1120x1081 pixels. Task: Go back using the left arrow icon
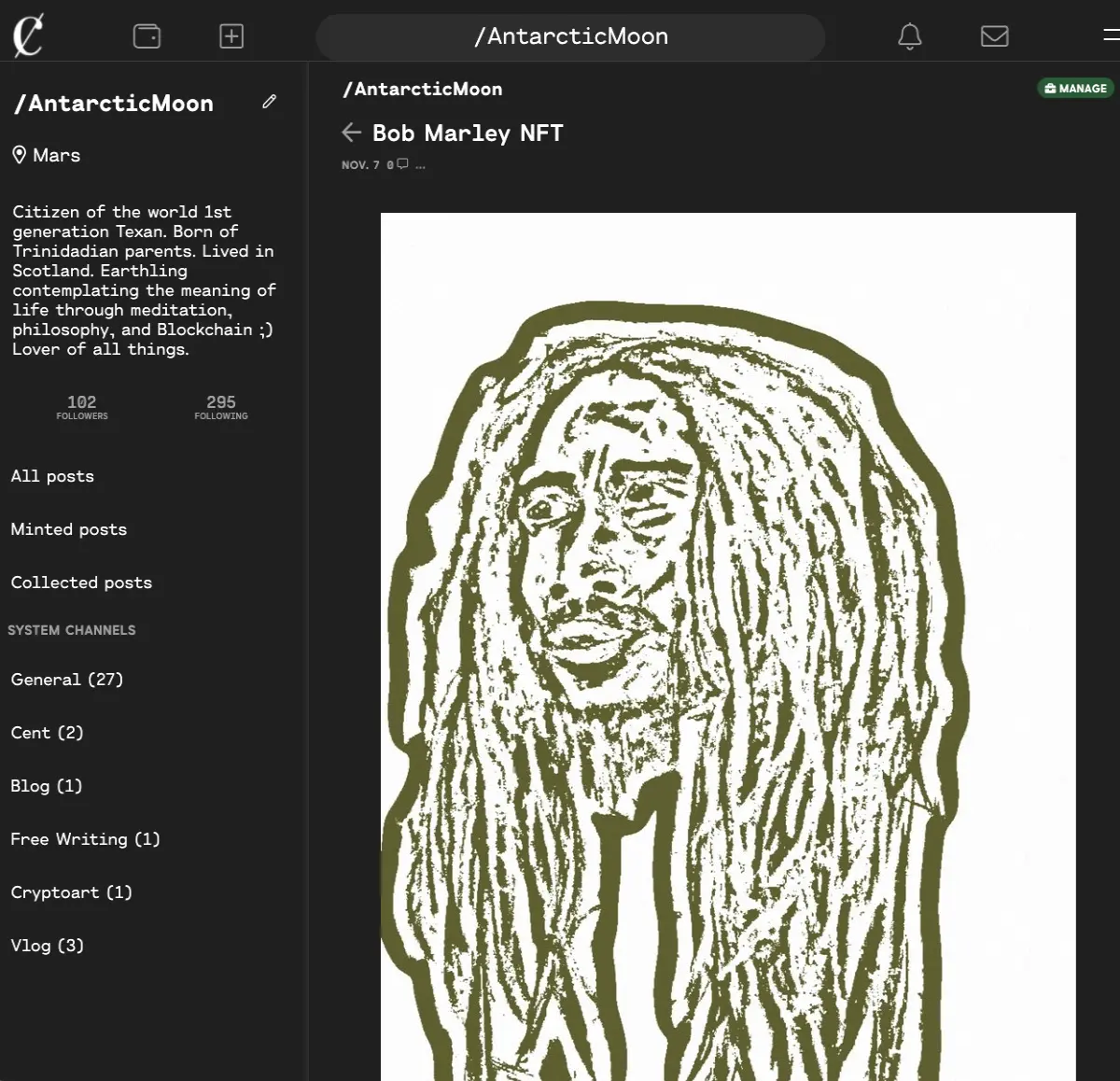tap(352, 133)
